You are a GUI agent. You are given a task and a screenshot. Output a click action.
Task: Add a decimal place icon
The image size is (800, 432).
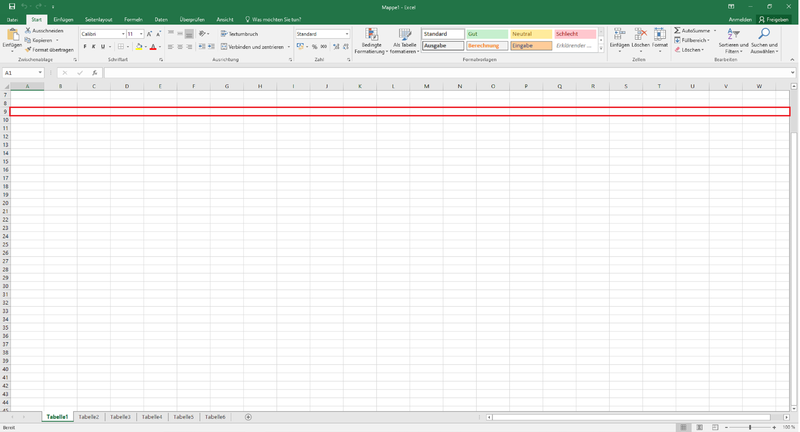336,47
